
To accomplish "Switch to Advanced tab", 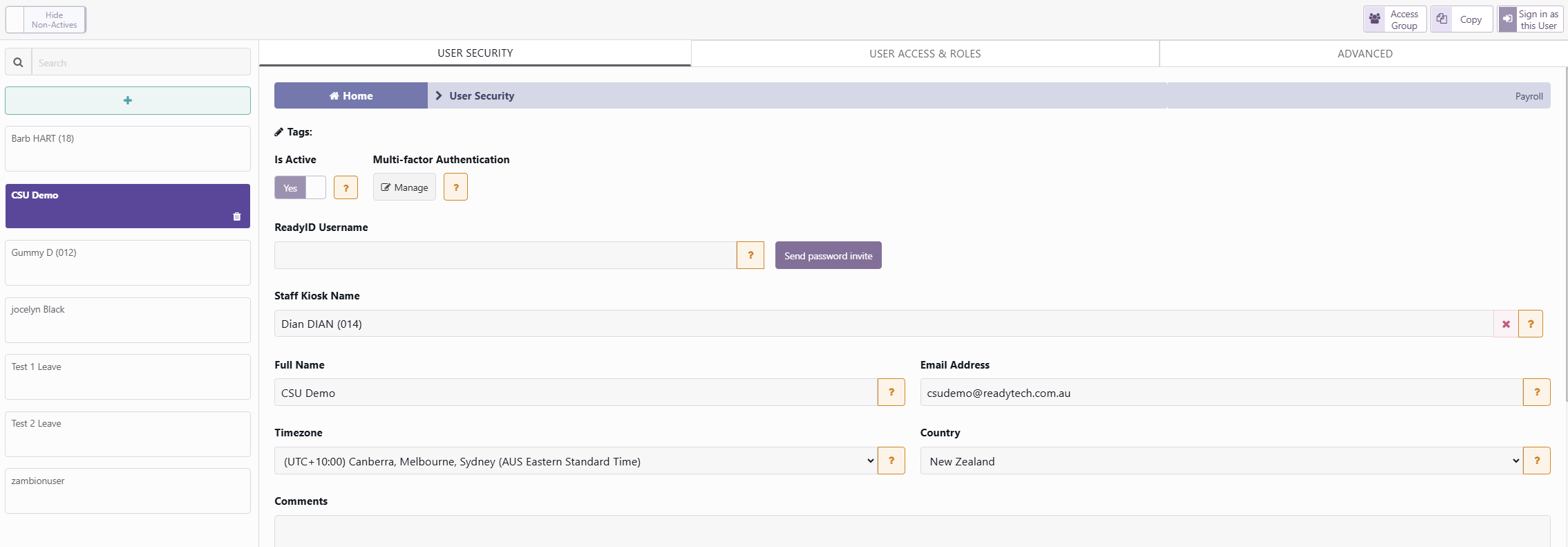I will [1365, 54].
